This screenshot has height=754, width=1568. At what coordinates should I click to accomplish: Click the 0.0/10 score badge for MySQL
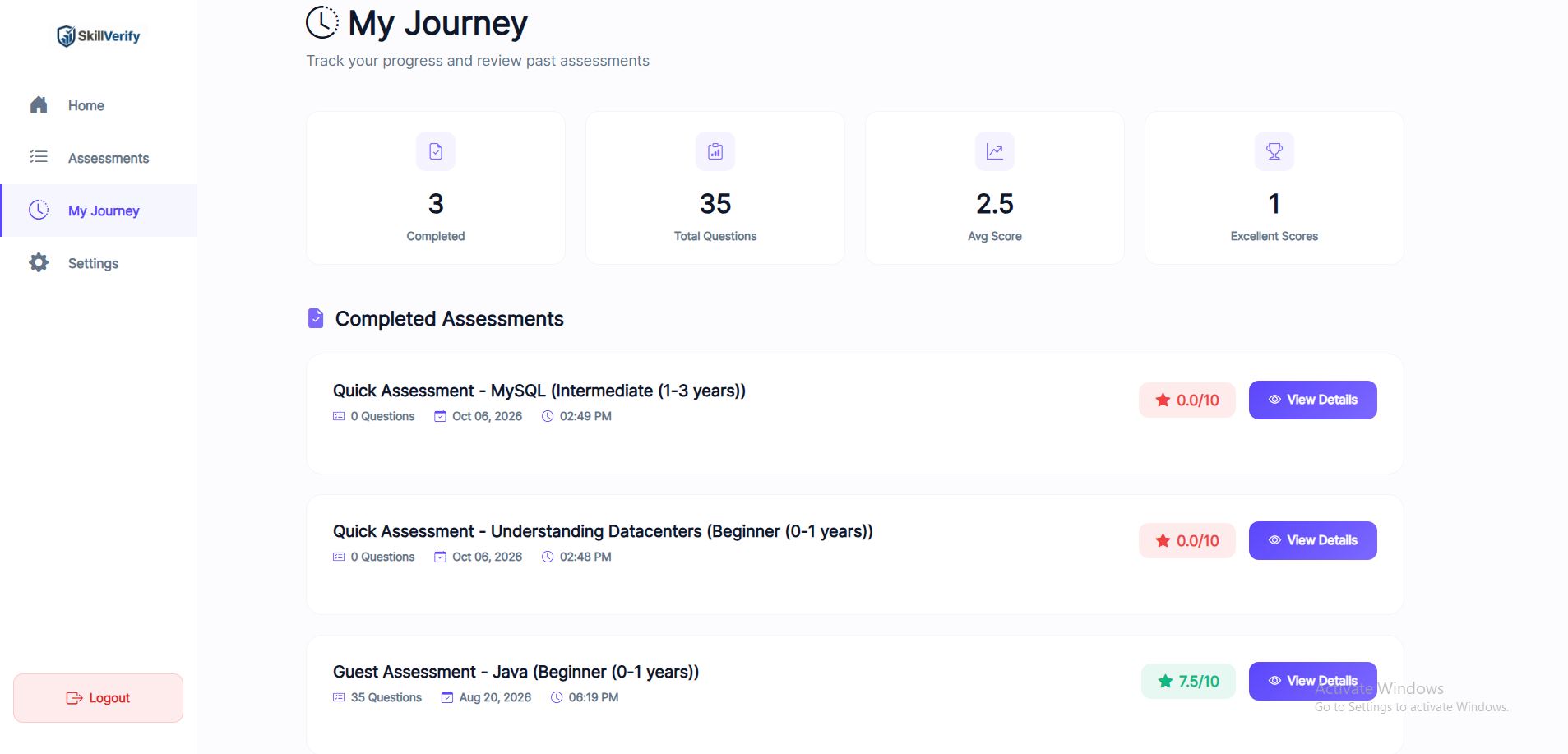1187,400
